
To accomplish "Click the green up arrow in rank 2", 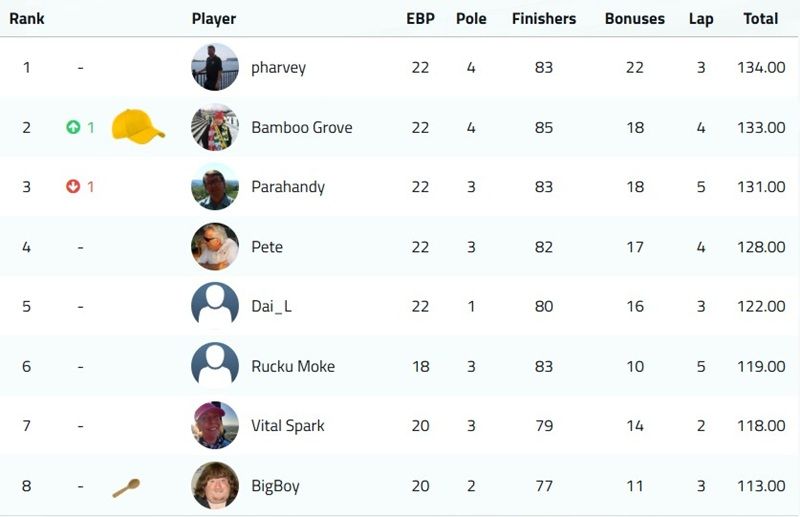I will pos(73,127).
